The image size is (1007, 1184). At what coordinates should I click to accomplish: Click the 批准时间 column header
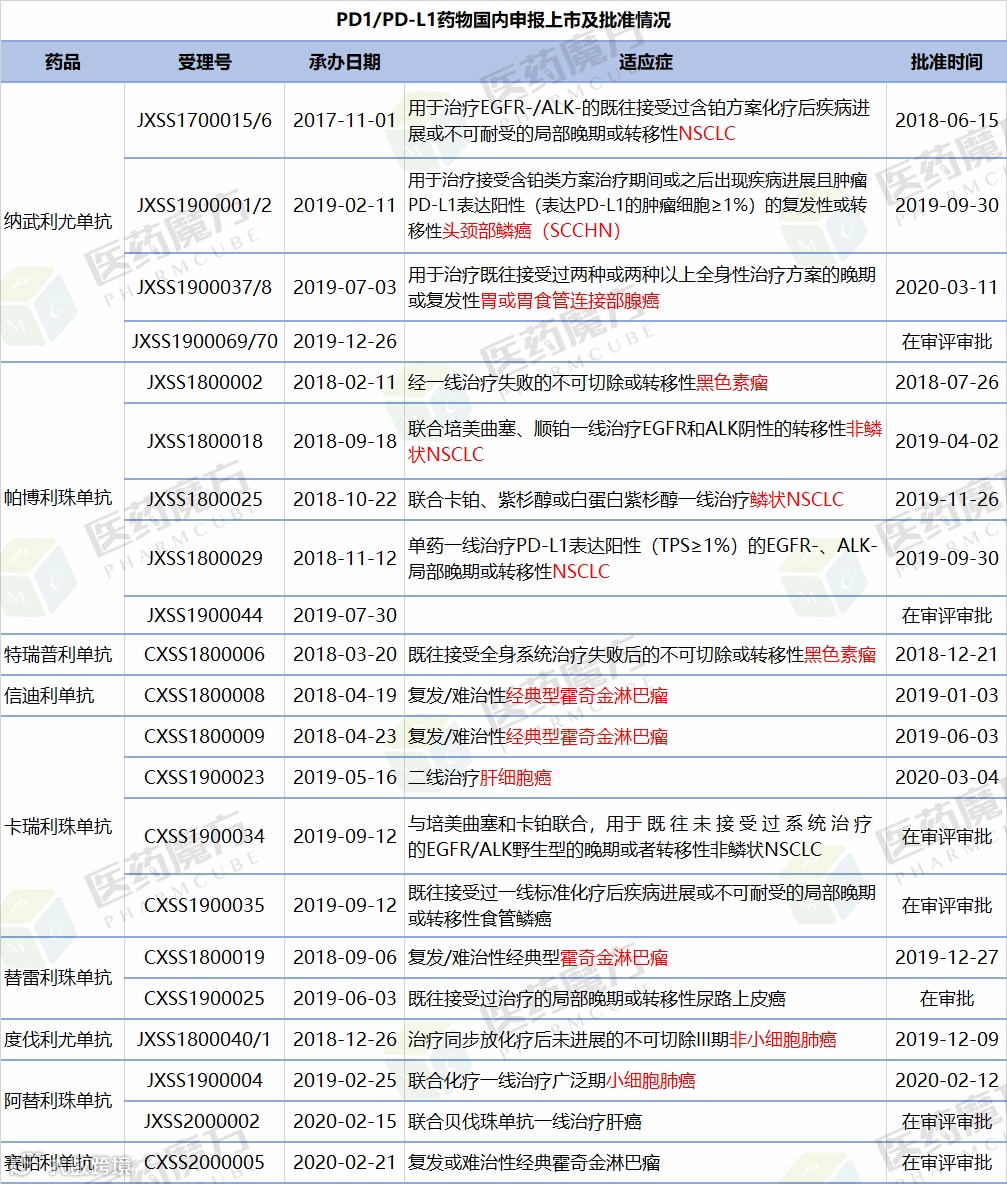(947, 62)
